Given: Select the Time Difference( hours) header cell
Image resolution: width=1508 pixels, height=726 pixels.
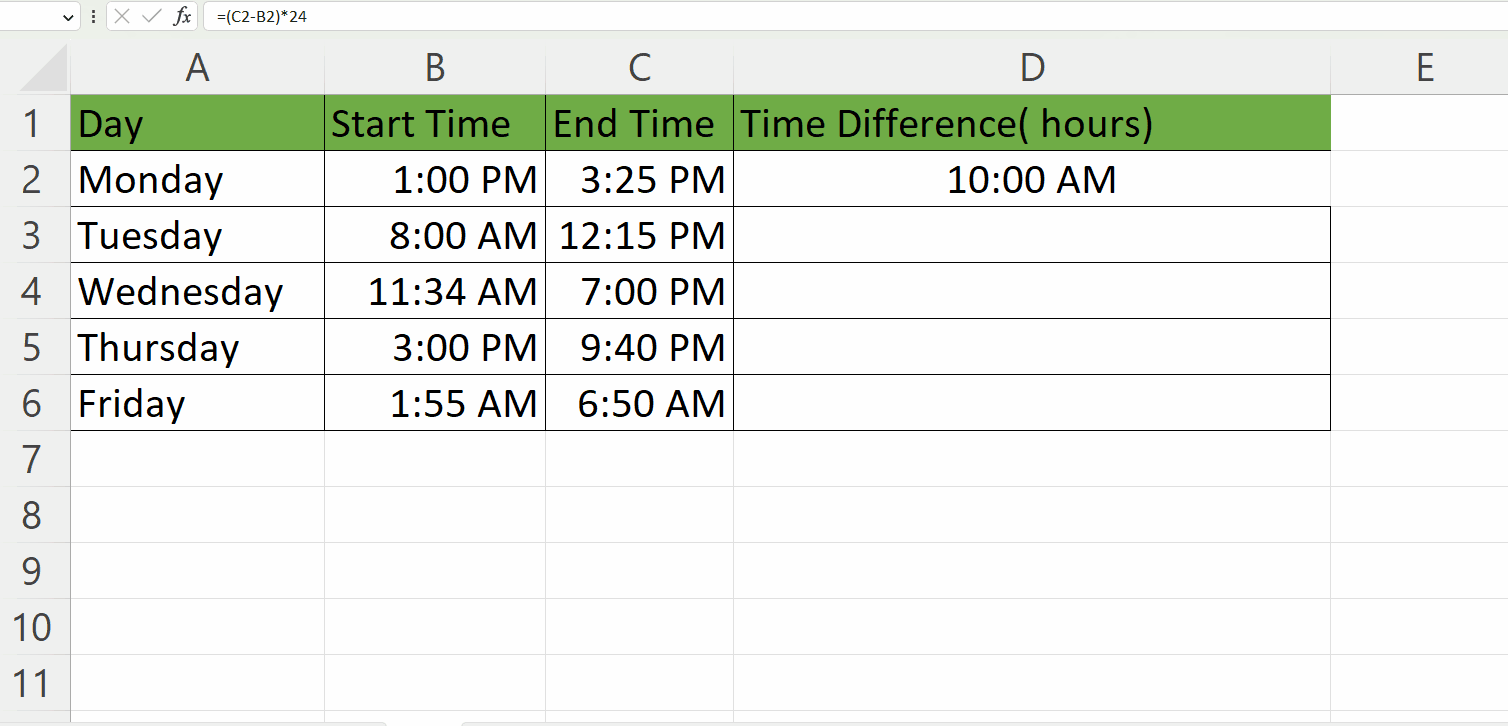Looking at the screenshot, I should pos(1032,123).
